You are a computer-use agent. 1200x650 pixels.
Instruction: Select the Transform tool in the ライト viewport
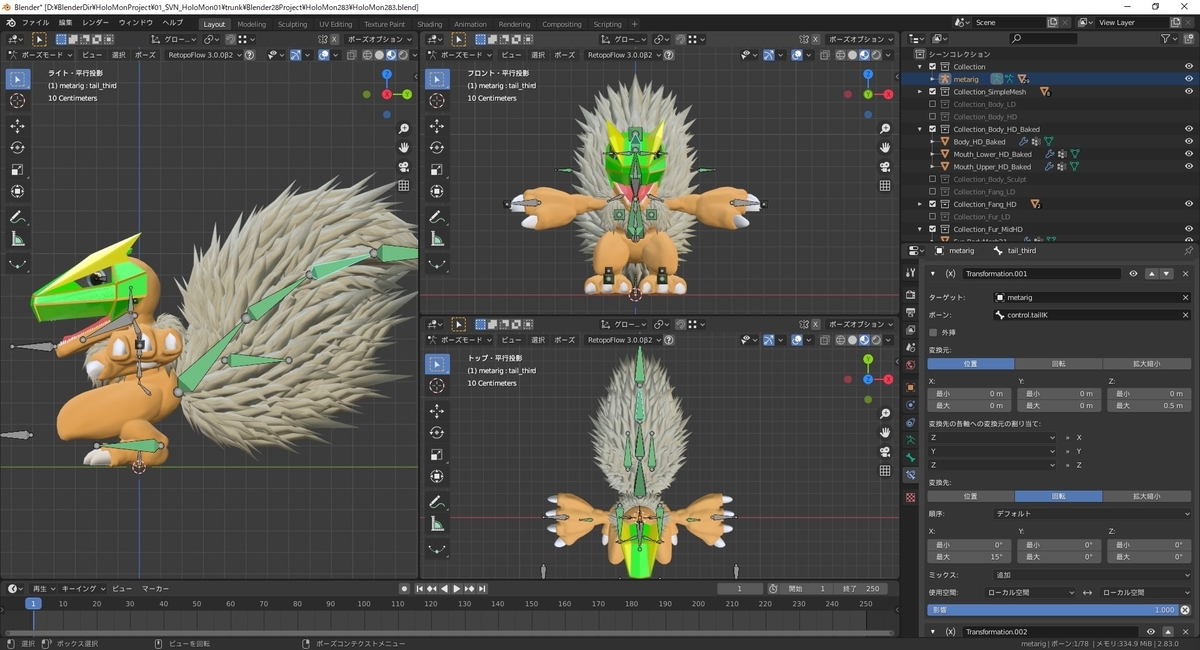[x=18, y=192]
